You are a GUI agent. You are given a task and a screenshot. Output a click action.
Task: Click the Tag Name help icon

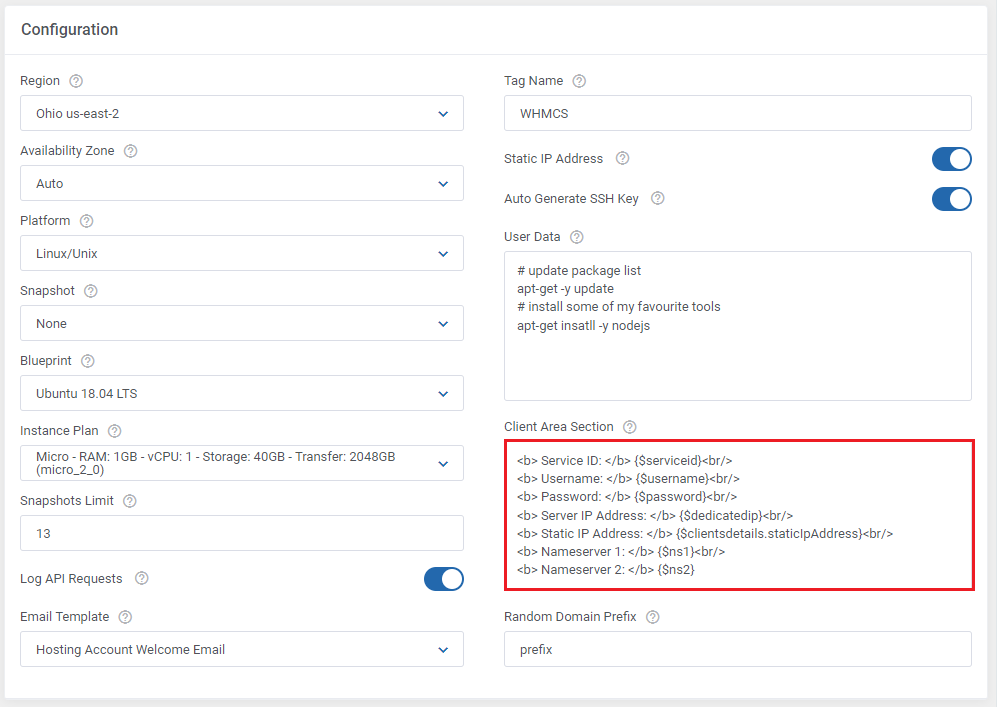pos(579,81)
